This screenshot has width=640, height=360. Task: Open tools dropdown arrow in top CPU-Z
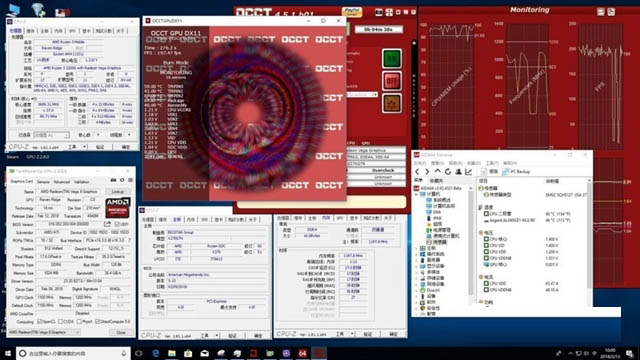84,147
